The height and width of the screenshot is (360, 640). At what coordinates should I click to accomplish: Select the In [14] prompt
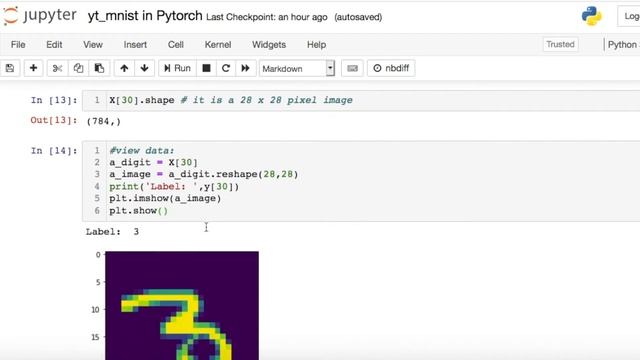pyautogui.click(x=54, y=151)
